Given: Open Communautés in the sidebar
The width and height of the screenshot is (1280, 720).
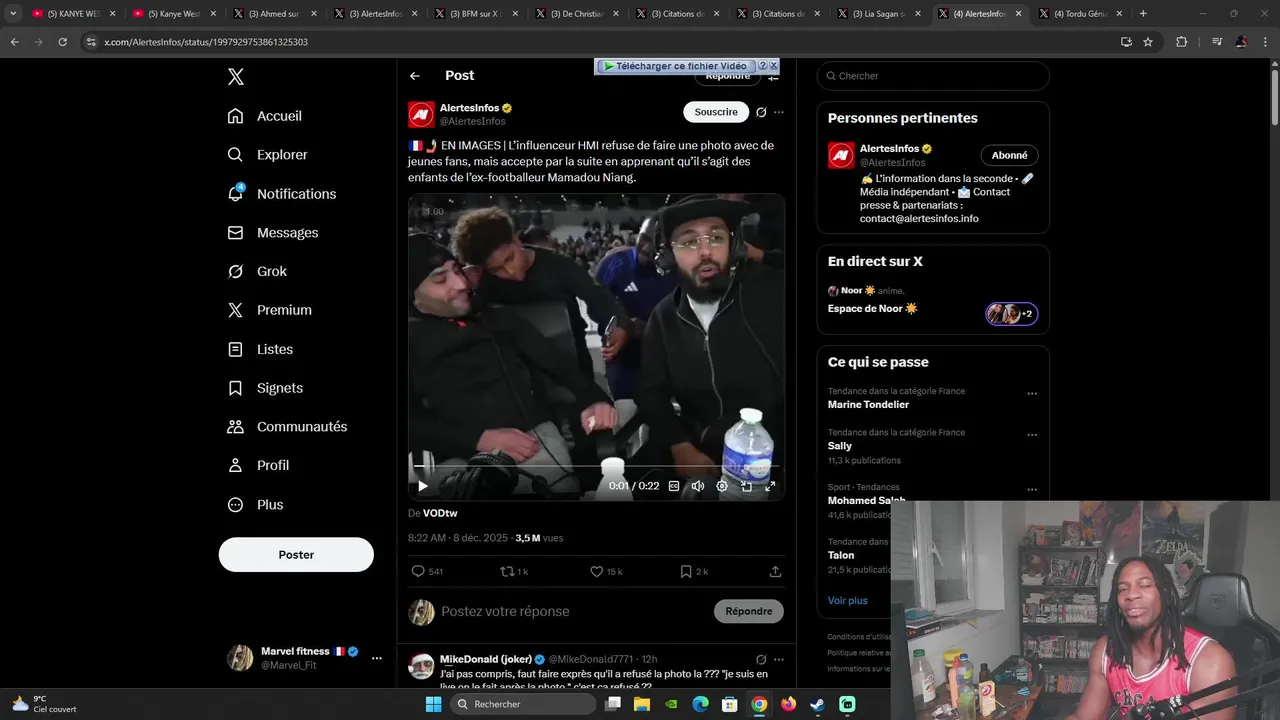Looking at the screenshot, I should [287, 427].
